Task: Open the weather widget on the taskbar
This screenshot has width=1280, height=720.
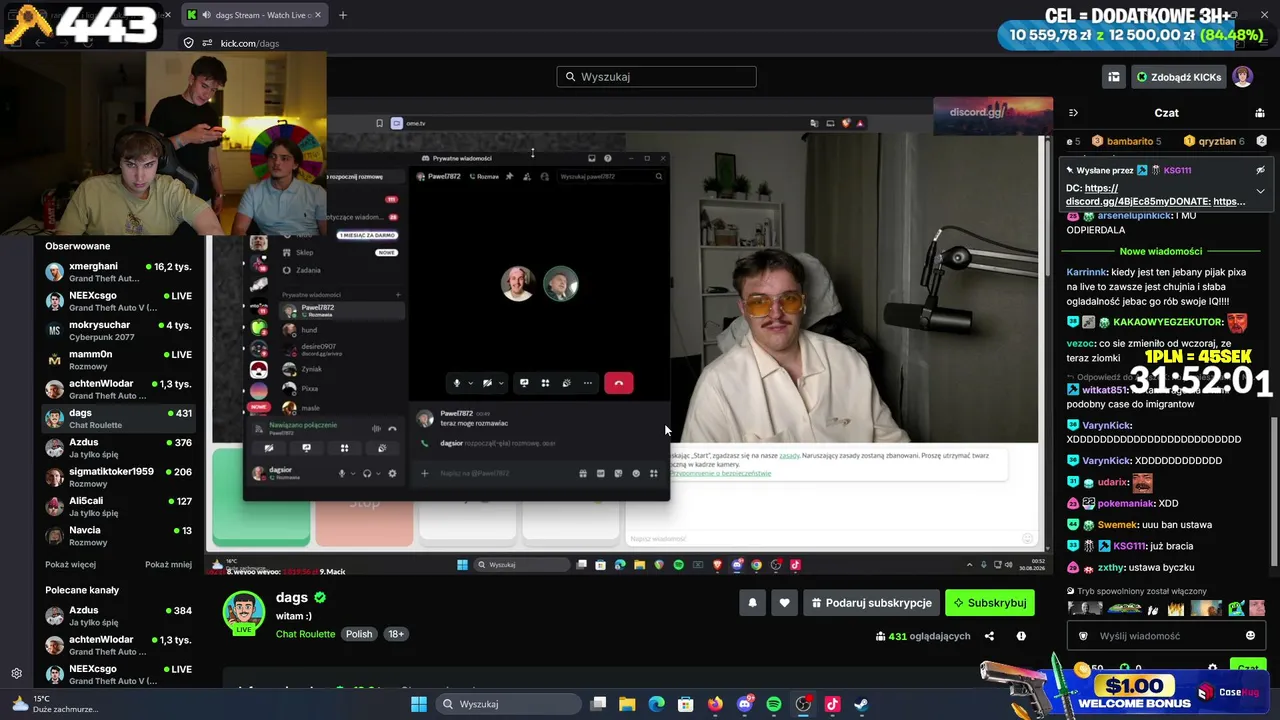Action: 55,704
